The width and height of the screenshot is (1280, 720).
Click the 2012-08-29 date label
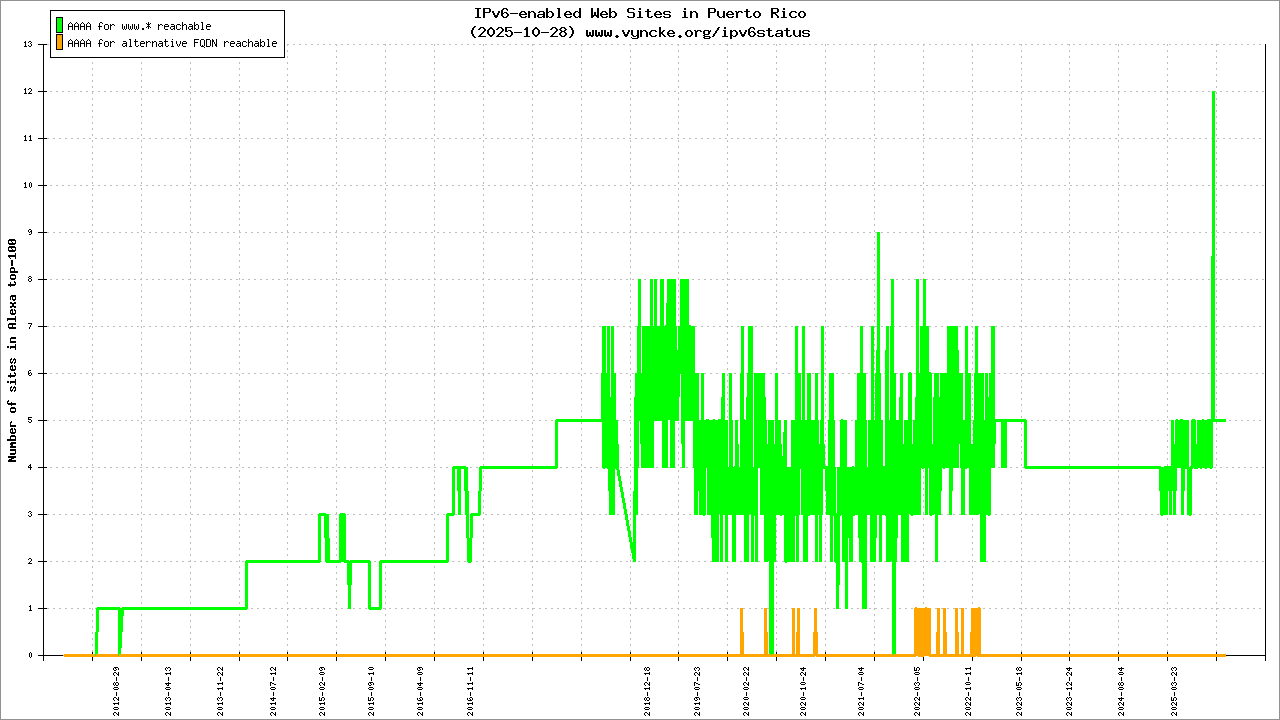pyautogui.click(x=117, y=688)
